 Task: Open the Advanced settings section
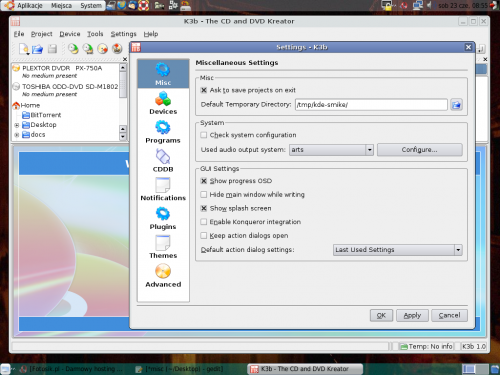pyautogui.click(x=163, y=276)
